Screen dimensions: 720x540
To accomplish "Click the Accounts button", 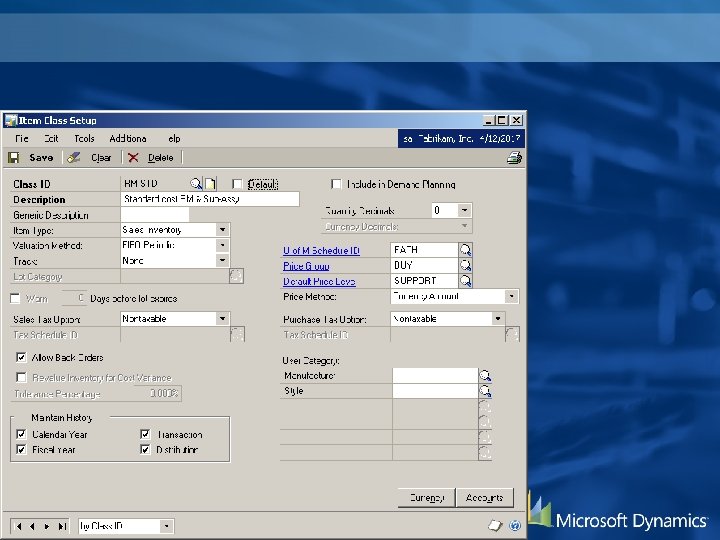I will pos(484,498).
